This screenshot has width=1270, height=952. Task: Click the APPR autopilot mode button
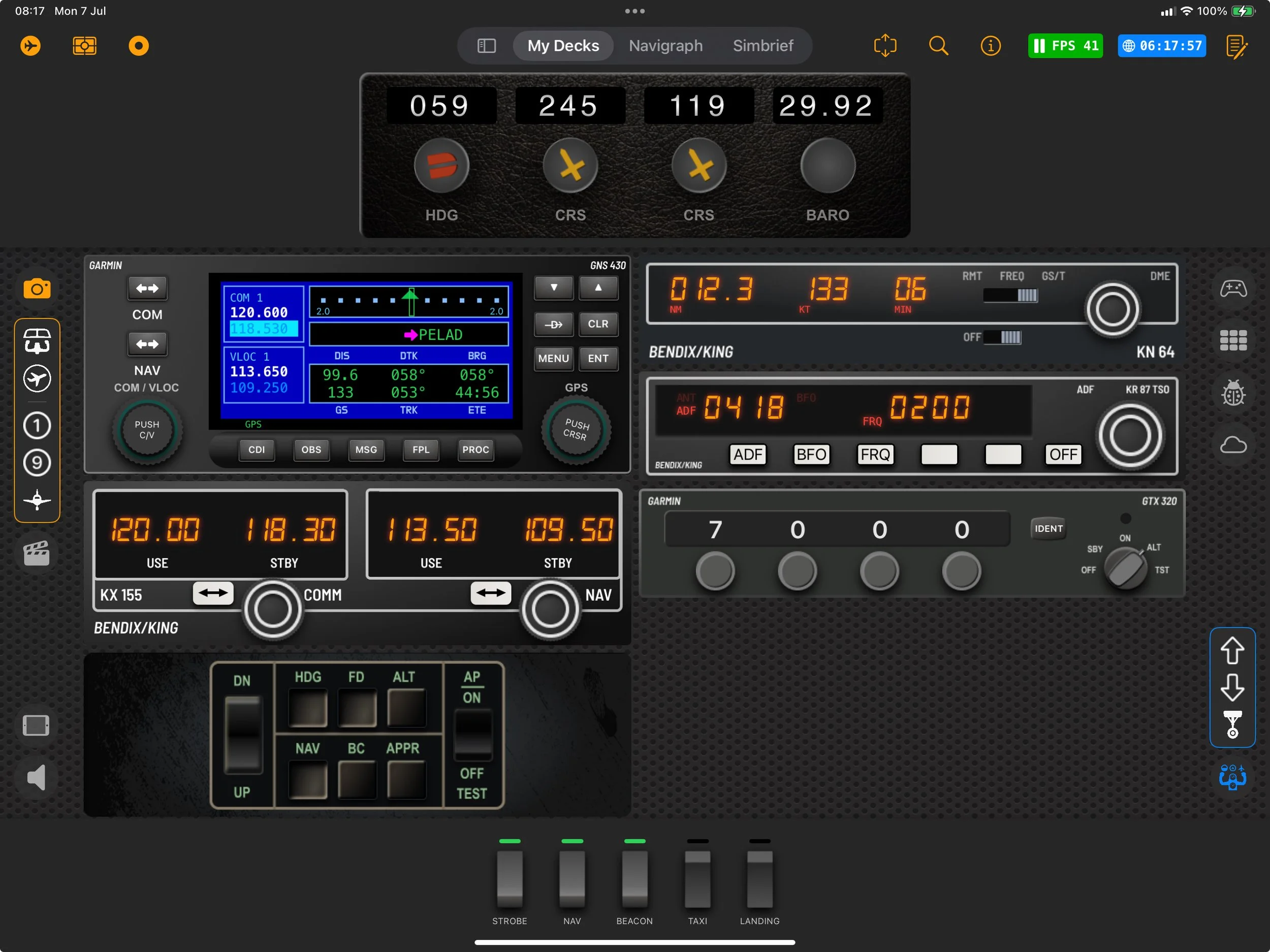(406, 780)
